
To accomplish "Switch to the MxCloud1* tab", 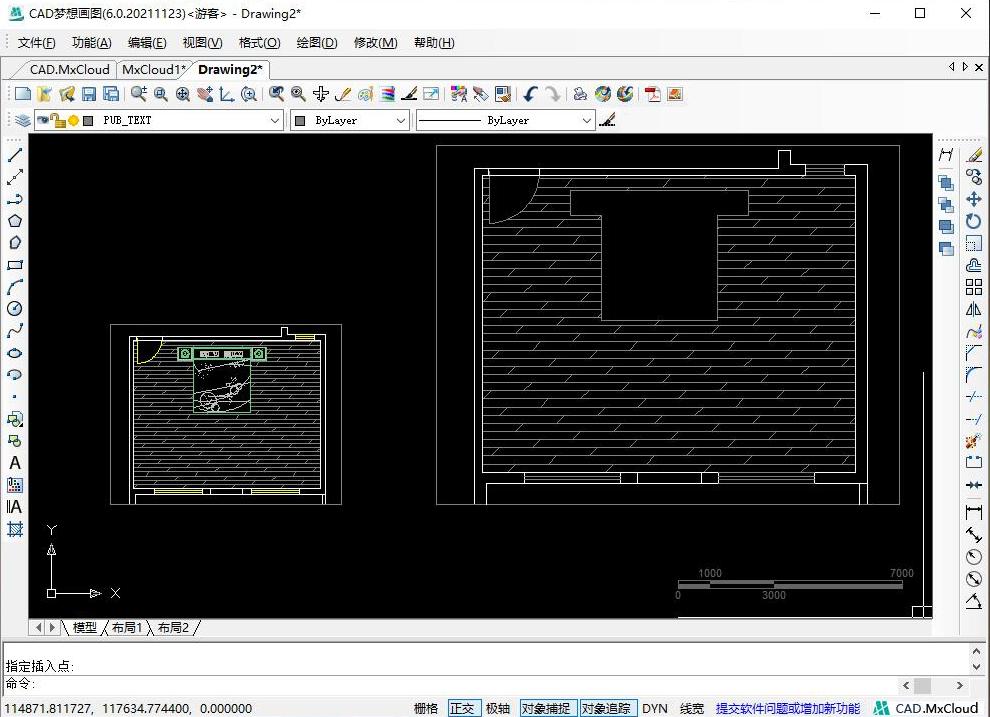I will [x=154, y=69].
